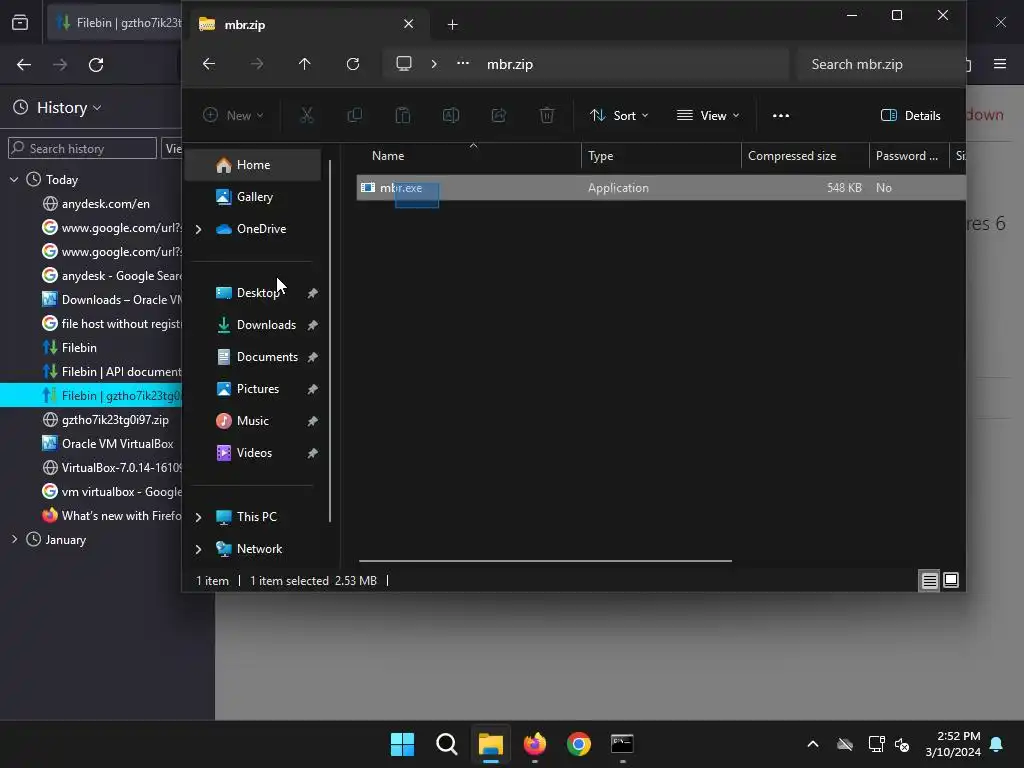
Task: Expand the January history group
Action: [14, 539]
